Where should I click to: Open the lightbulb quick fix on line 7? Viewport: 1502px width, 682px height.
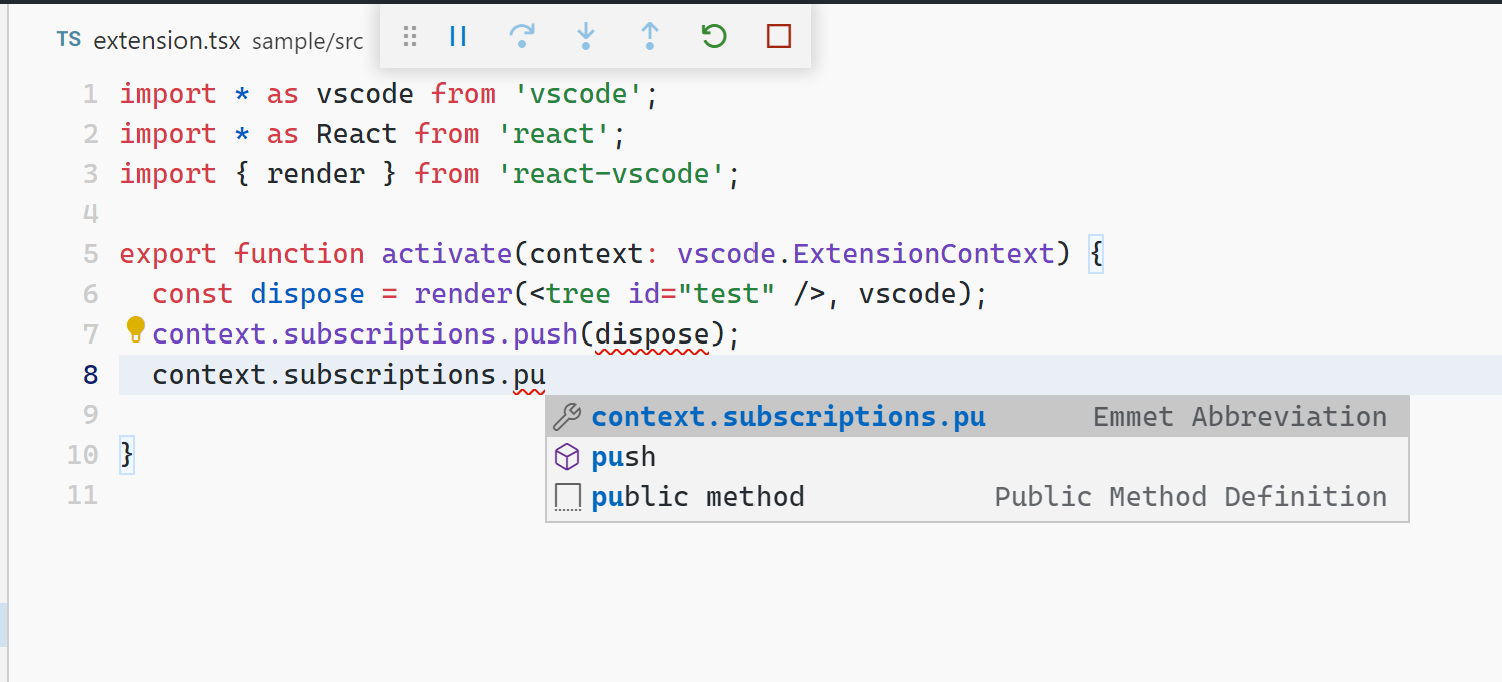pyautogui.click(x=136, y=330)
